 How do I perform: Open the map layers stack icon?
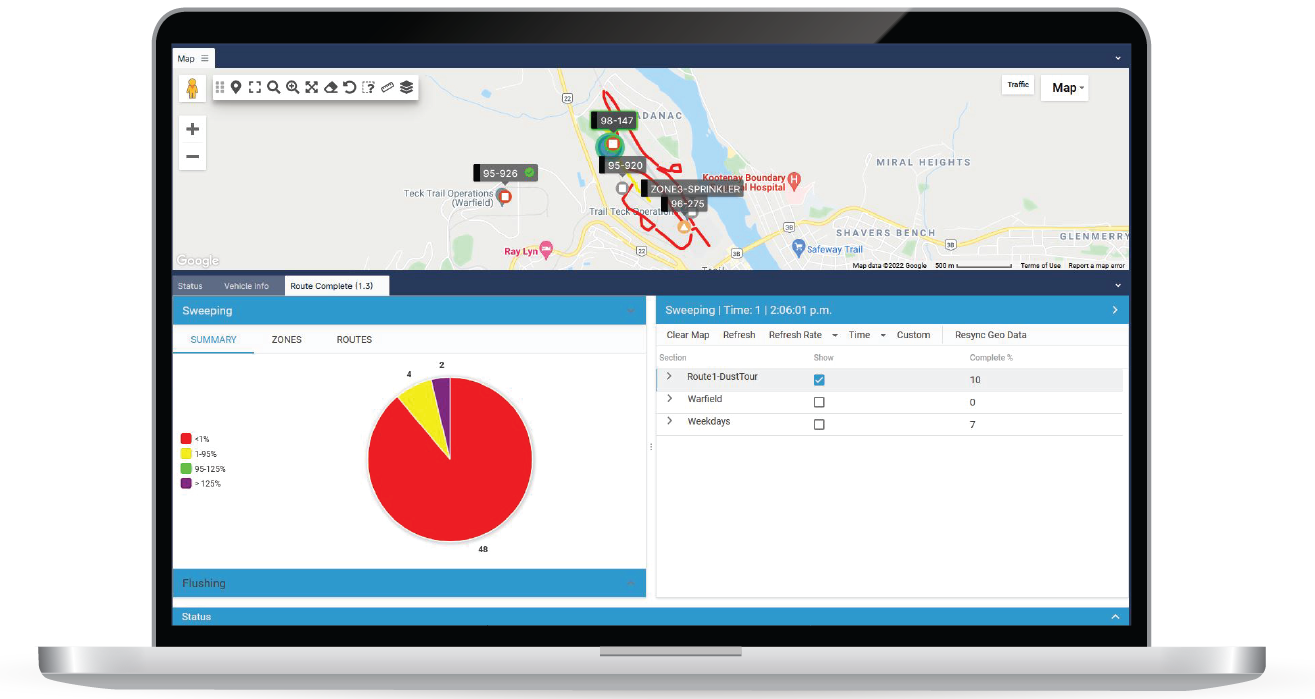[406, 88]
